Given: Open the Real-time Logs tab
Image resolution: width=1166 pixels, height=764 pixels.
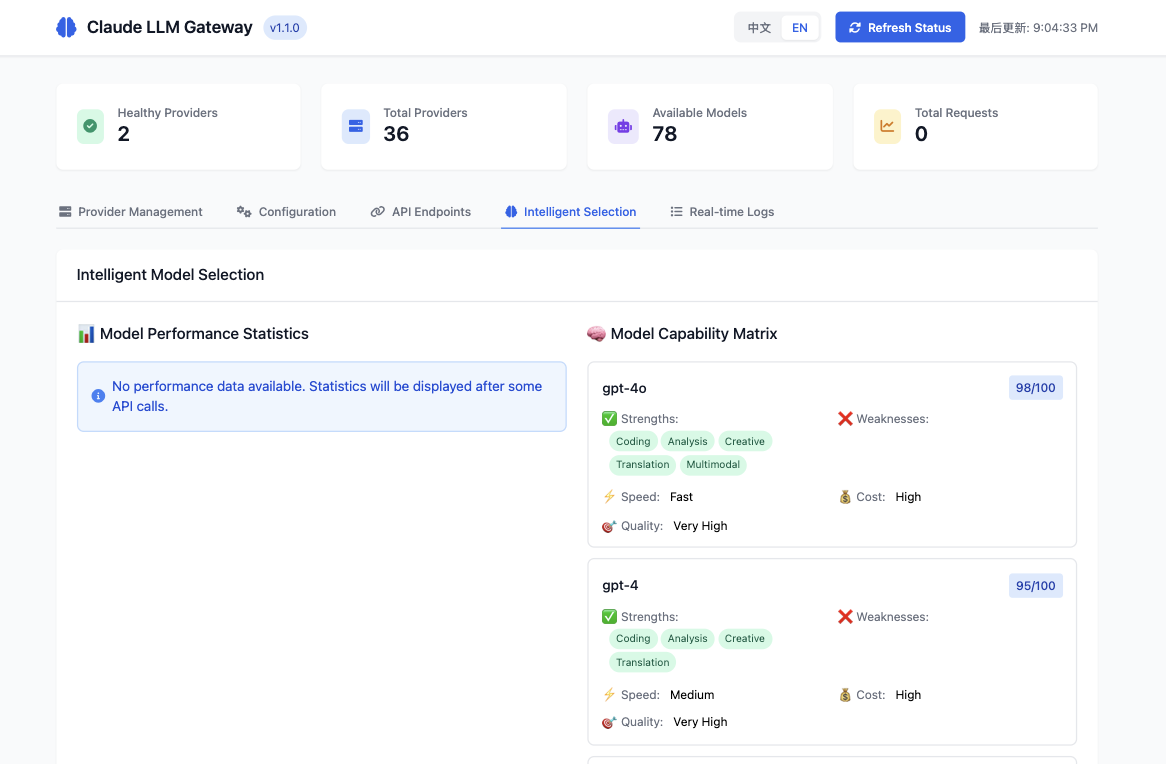Looking at the screenshot, I should tap(722, 212).
